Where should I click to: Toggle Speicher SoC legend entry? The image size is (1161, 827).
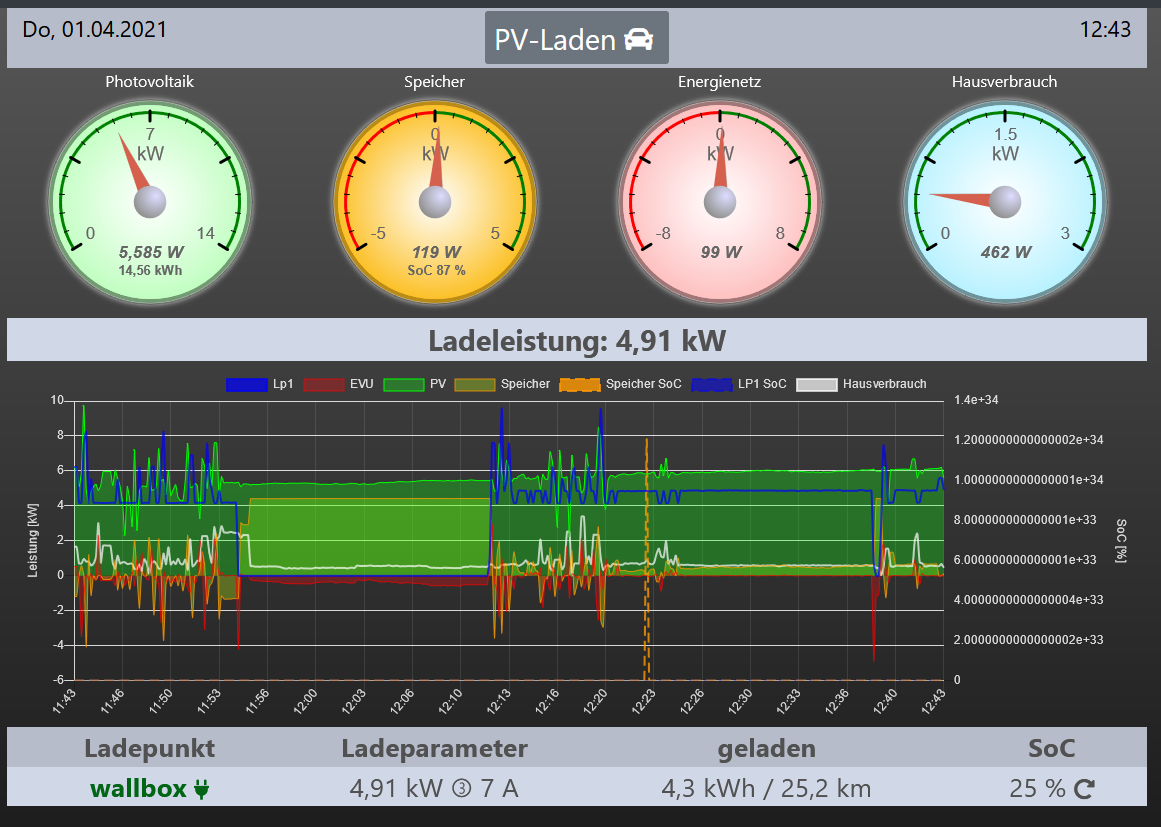click(620, 384)
